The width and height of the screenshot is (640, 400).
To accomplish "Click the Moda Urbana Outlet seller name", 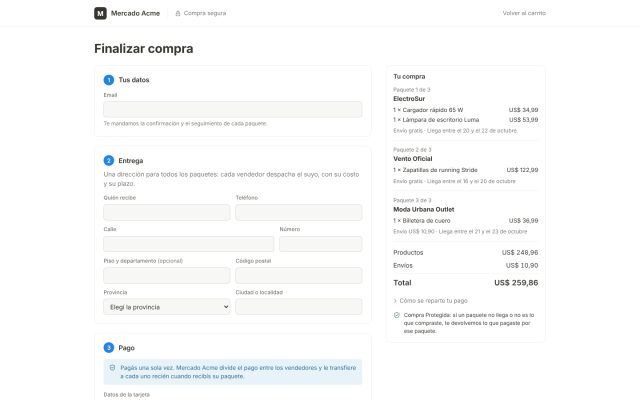I will 424,209.
